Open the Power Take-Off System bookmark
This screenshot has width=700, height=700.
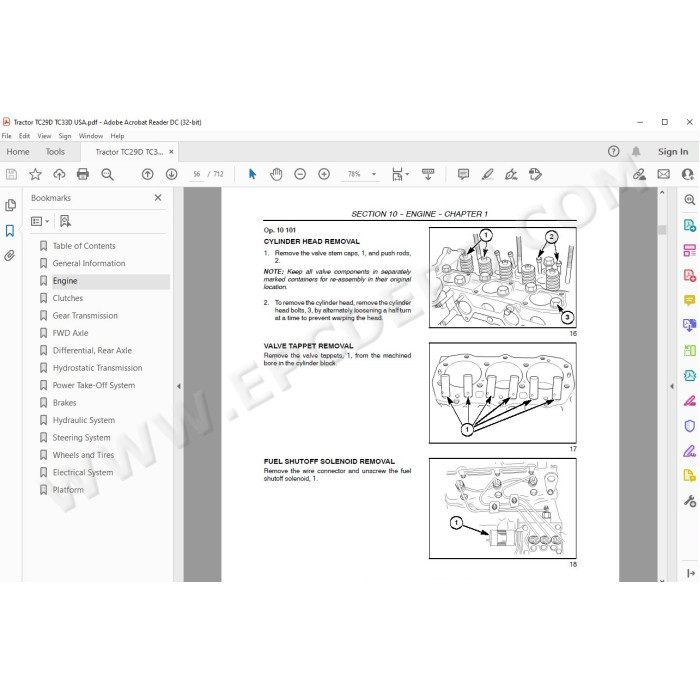click(x=94, y=385)
